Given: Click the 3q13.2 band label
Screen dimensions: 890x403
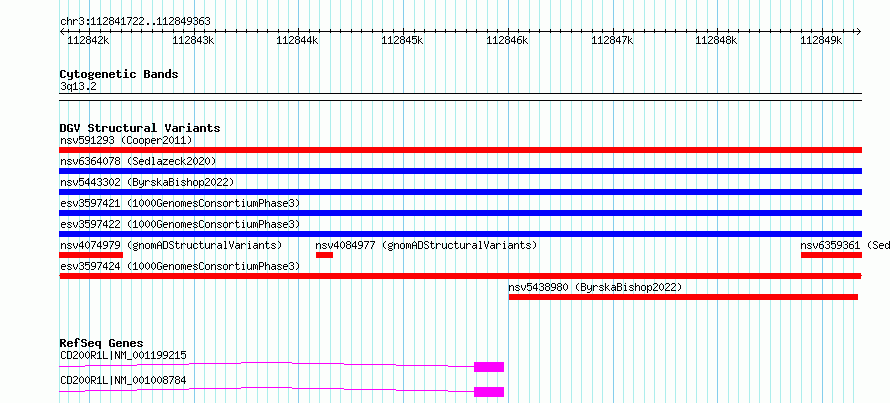Looking at the screenshot, I should coord(78,86).
